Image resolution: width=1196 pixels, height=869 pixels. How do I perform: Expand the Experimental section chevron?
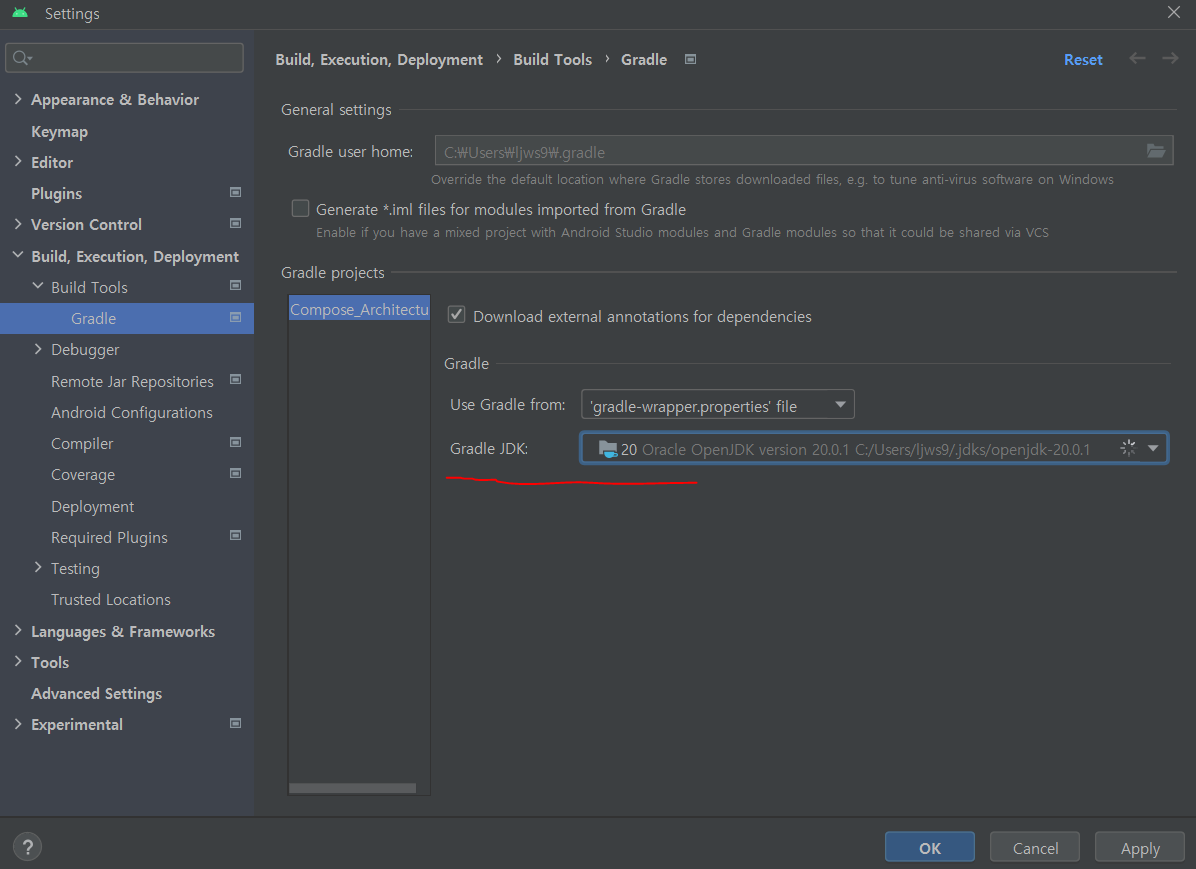click(18, 724)
